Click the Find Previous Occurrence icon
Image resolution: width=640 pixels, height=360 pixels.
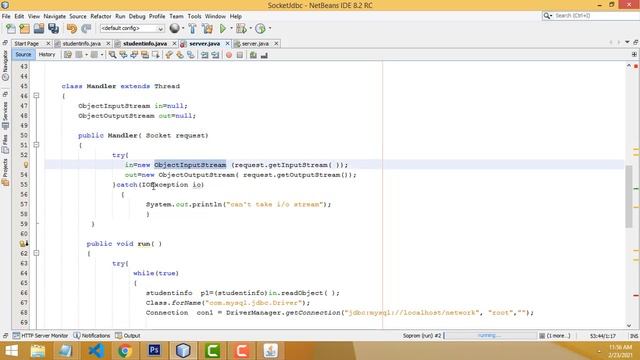[x=123, y=55]
